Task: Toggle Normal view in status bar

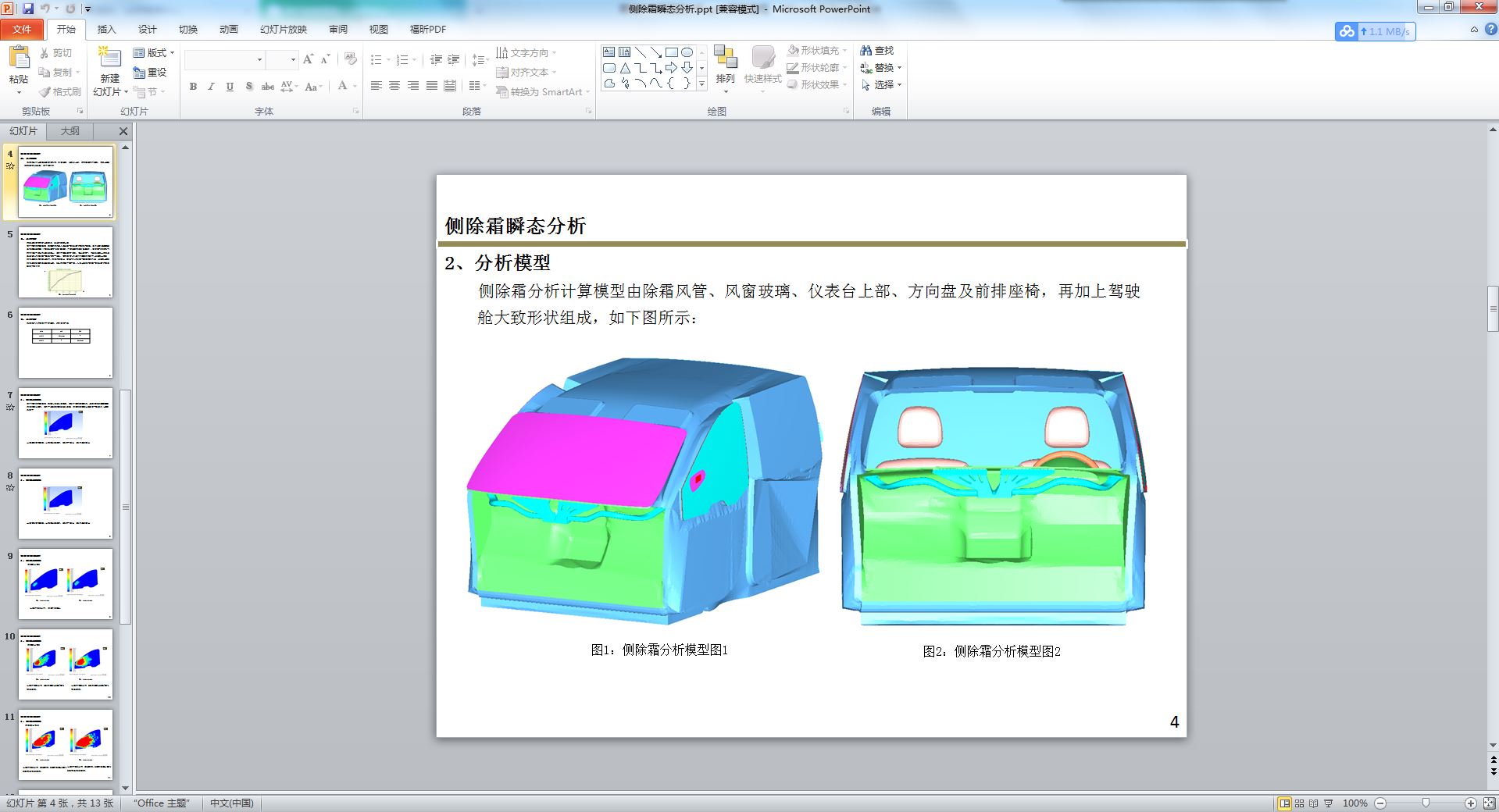Action: [x=1284, y=803]
